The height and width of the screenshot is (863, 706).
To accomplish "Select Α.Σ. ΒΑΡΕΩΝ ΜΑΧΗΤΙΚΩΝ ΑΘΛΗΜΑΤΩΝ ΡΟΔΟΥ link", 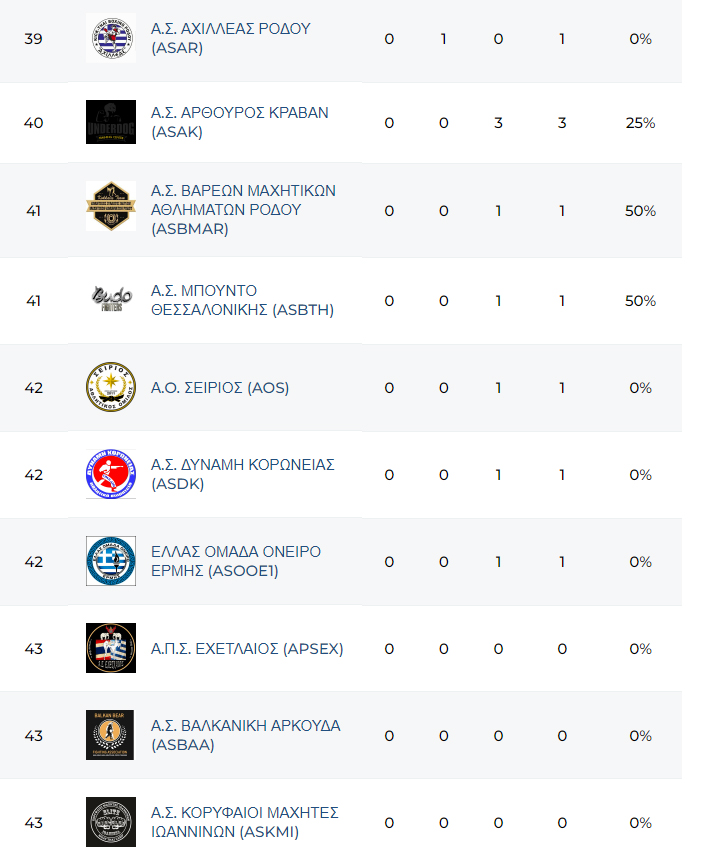I will (243, 211).
